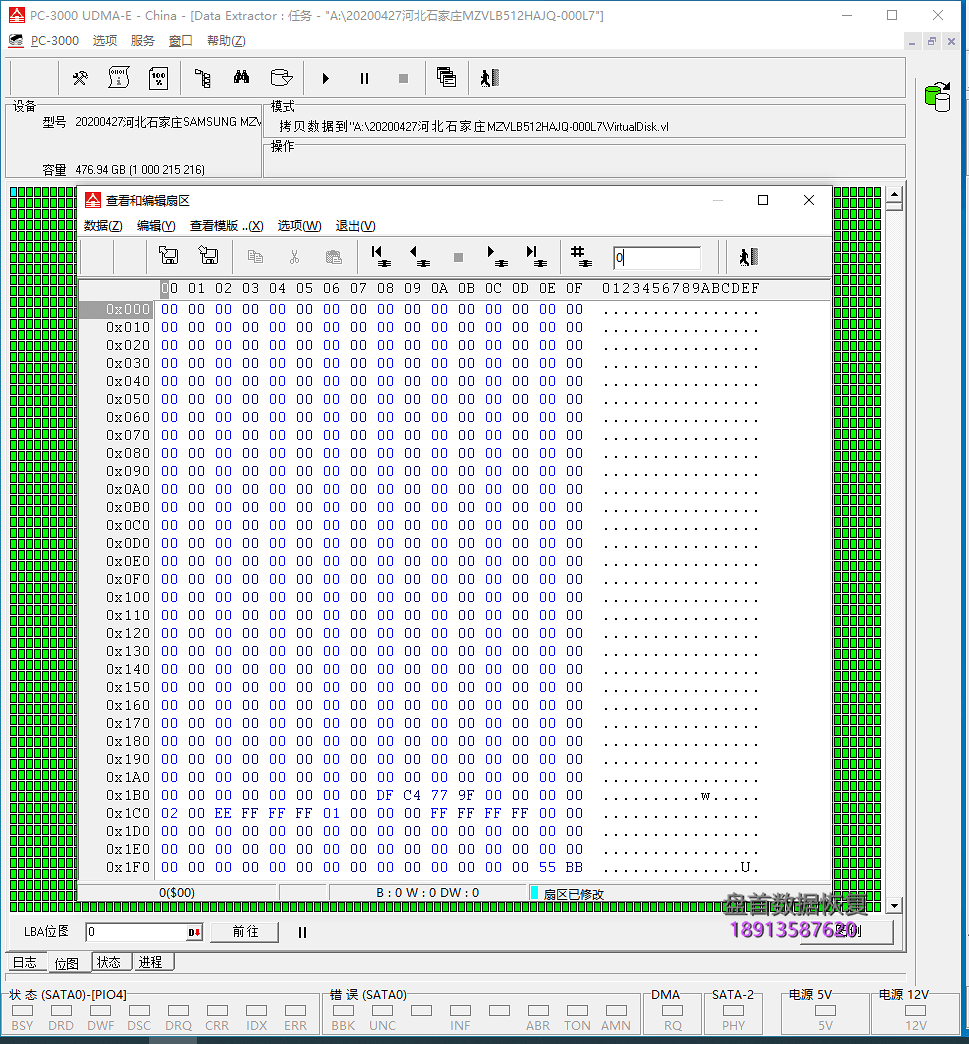Select byte BB in row 0x1F0

pyautogui.click(x=574, y=867)
